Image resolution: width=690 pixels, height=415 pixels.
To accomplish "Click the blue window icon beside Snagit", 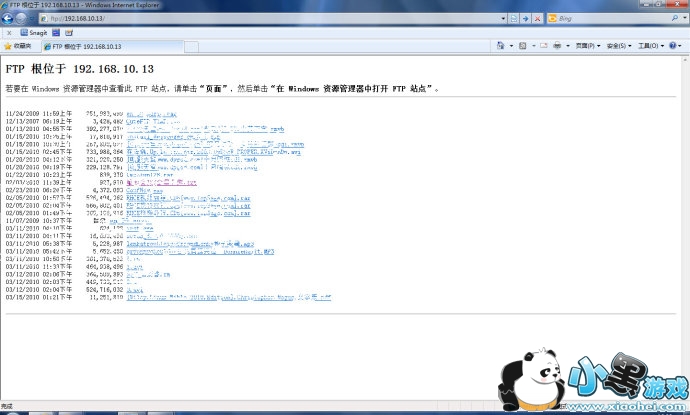I will (x=56, y=33).
